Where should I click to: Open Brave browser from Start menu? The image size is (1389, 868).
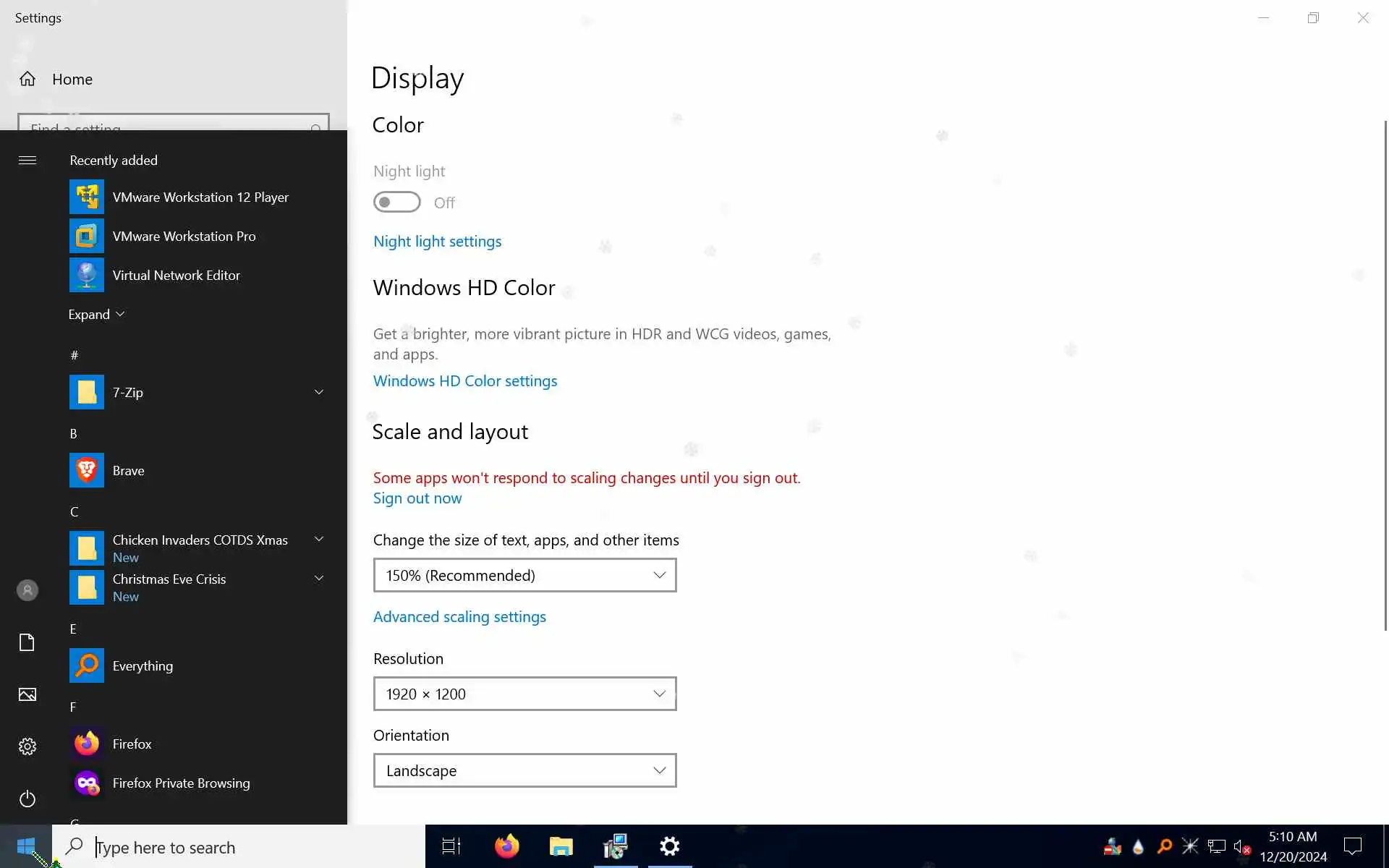pos(128,471)
